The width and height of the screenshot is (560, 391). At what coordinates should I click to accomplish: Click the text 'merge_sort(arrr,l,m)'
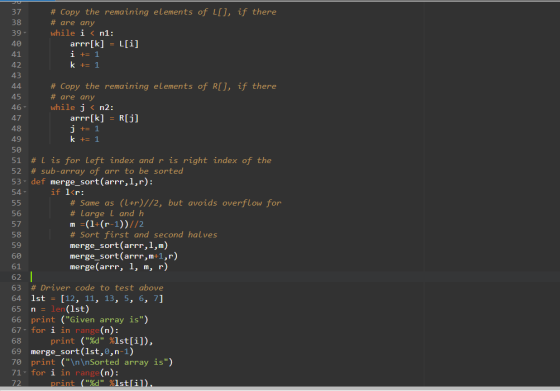pyautogui.click(x=119, y=245)
